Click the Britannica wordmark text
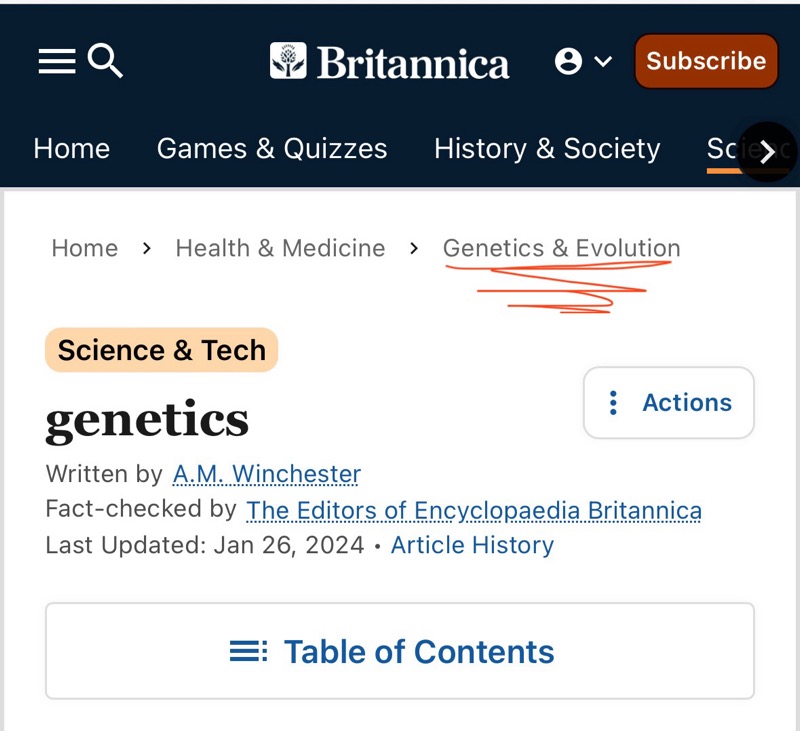Viewport: 800px width, 731px height. coord(413,64)
